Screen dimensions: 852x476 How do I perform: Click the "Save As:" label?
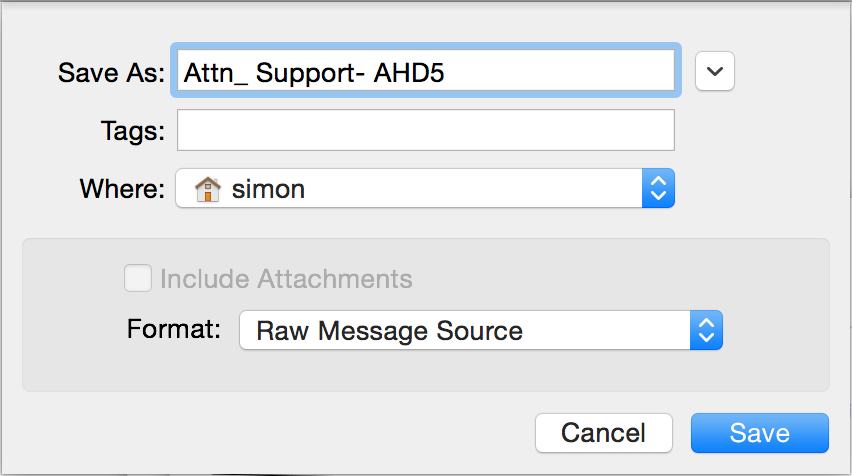111,73
